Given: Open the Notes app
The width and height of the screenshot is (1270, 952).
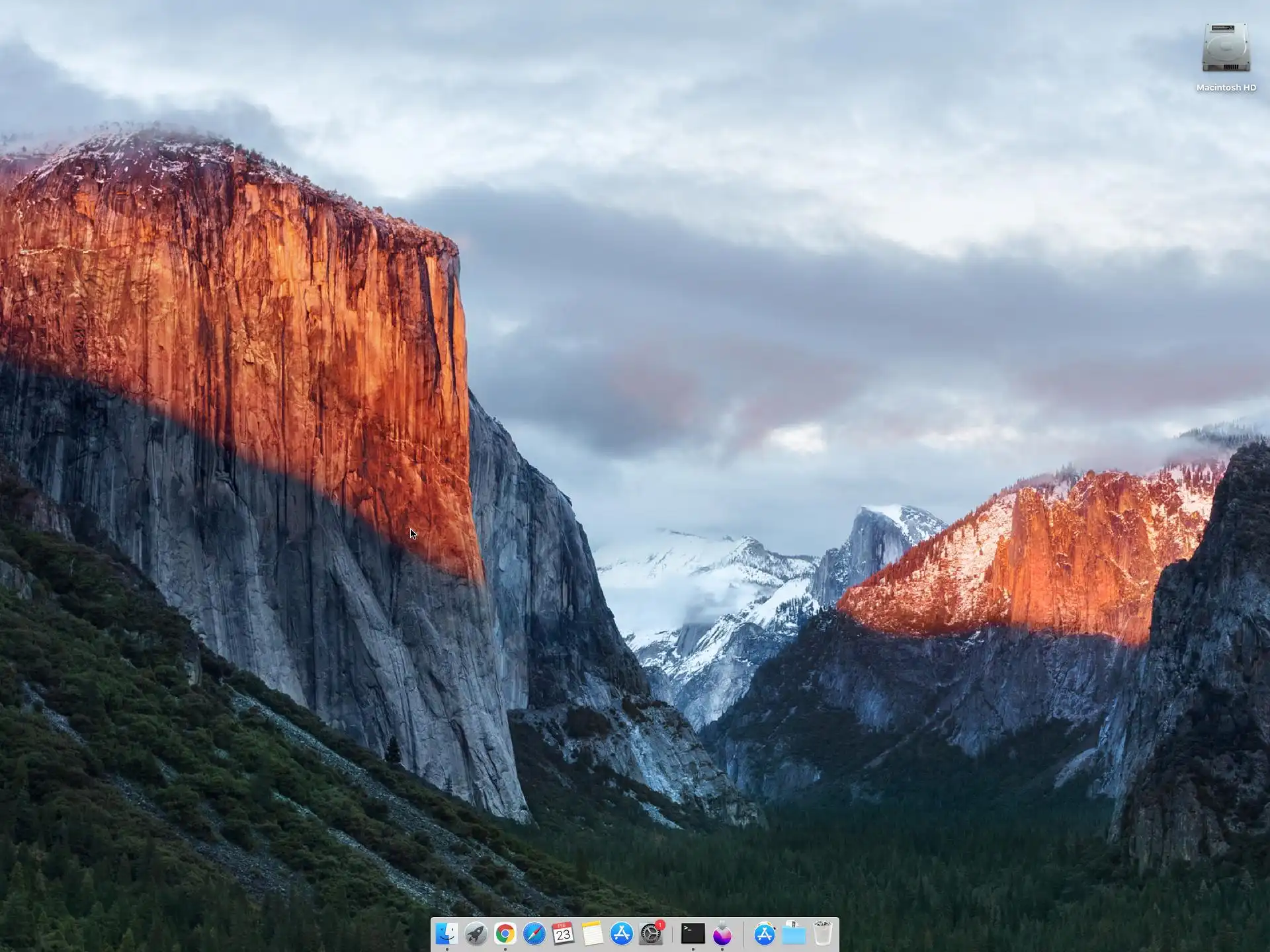Looking at the screenshot, I should click(x=592, y=933).
